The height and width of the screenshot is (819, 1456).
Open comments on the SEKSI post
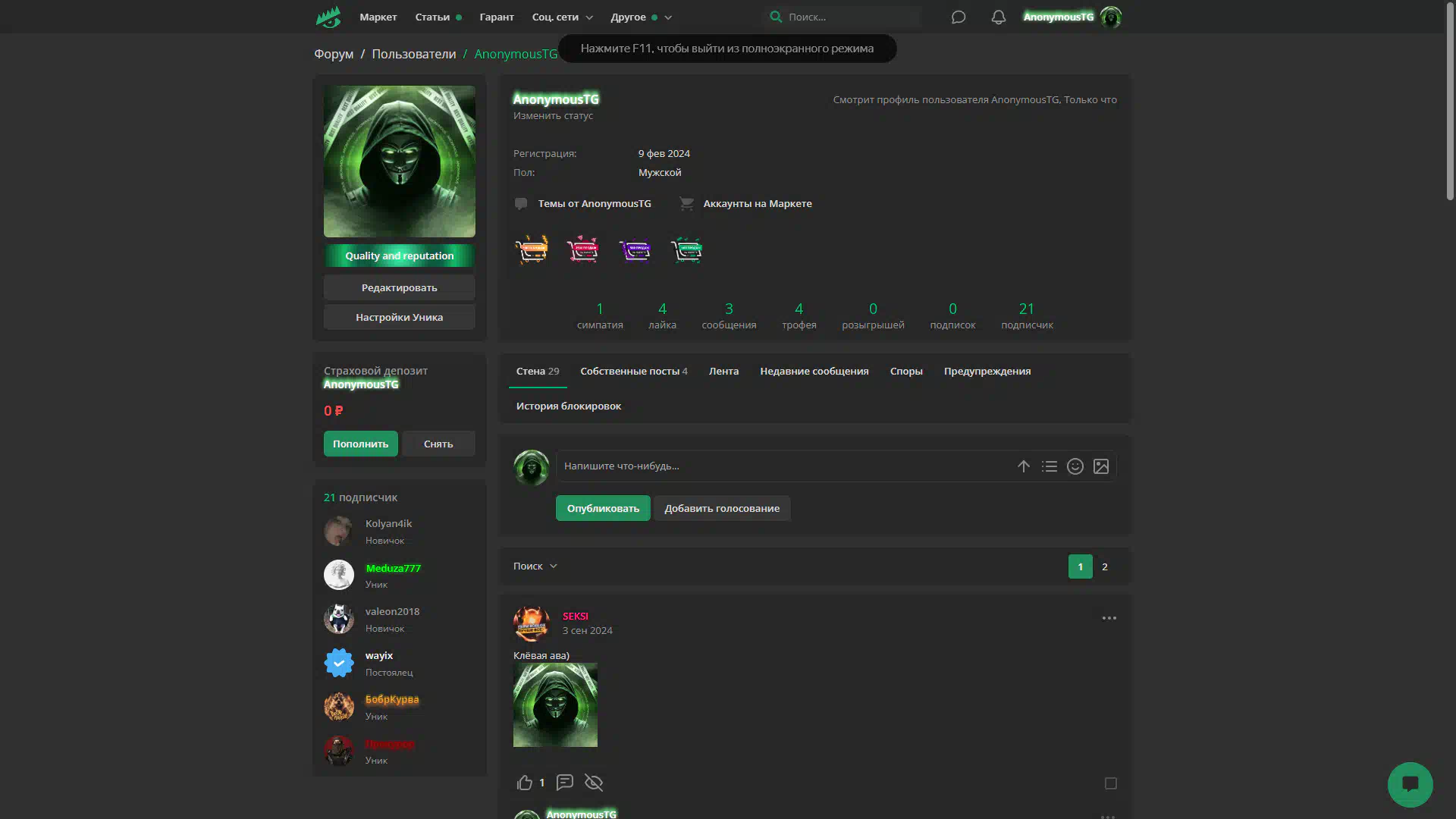[565, 782]
